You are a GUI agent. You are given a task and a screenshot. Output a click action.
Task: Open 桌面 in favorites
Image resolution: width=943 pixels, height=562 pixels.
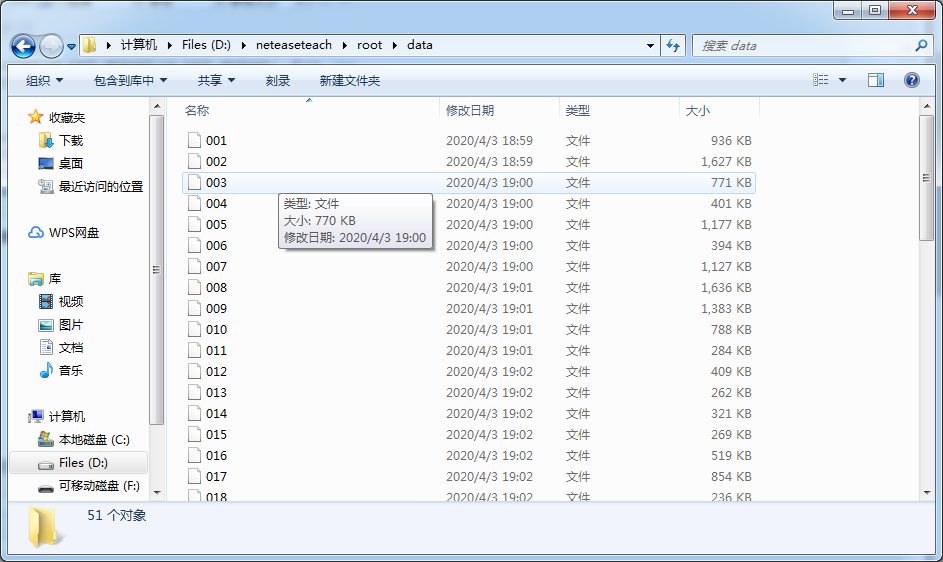(x=71, y=163)
